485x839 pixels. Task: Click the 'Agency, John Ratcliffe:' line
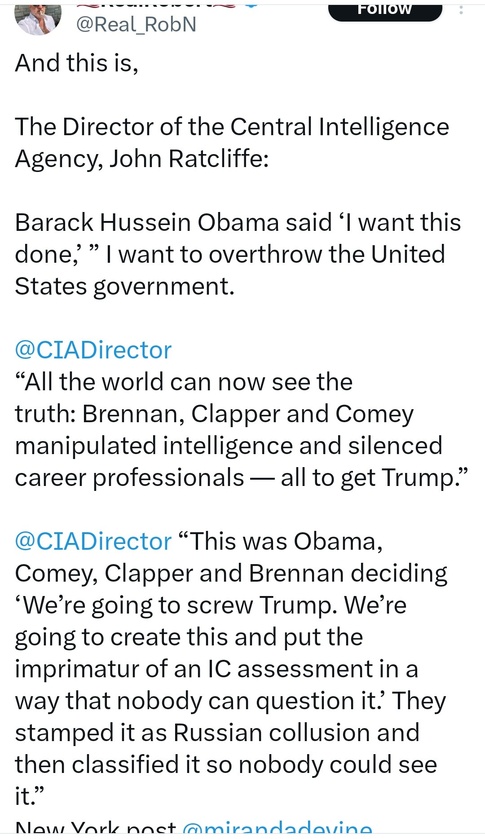[142, 159]
